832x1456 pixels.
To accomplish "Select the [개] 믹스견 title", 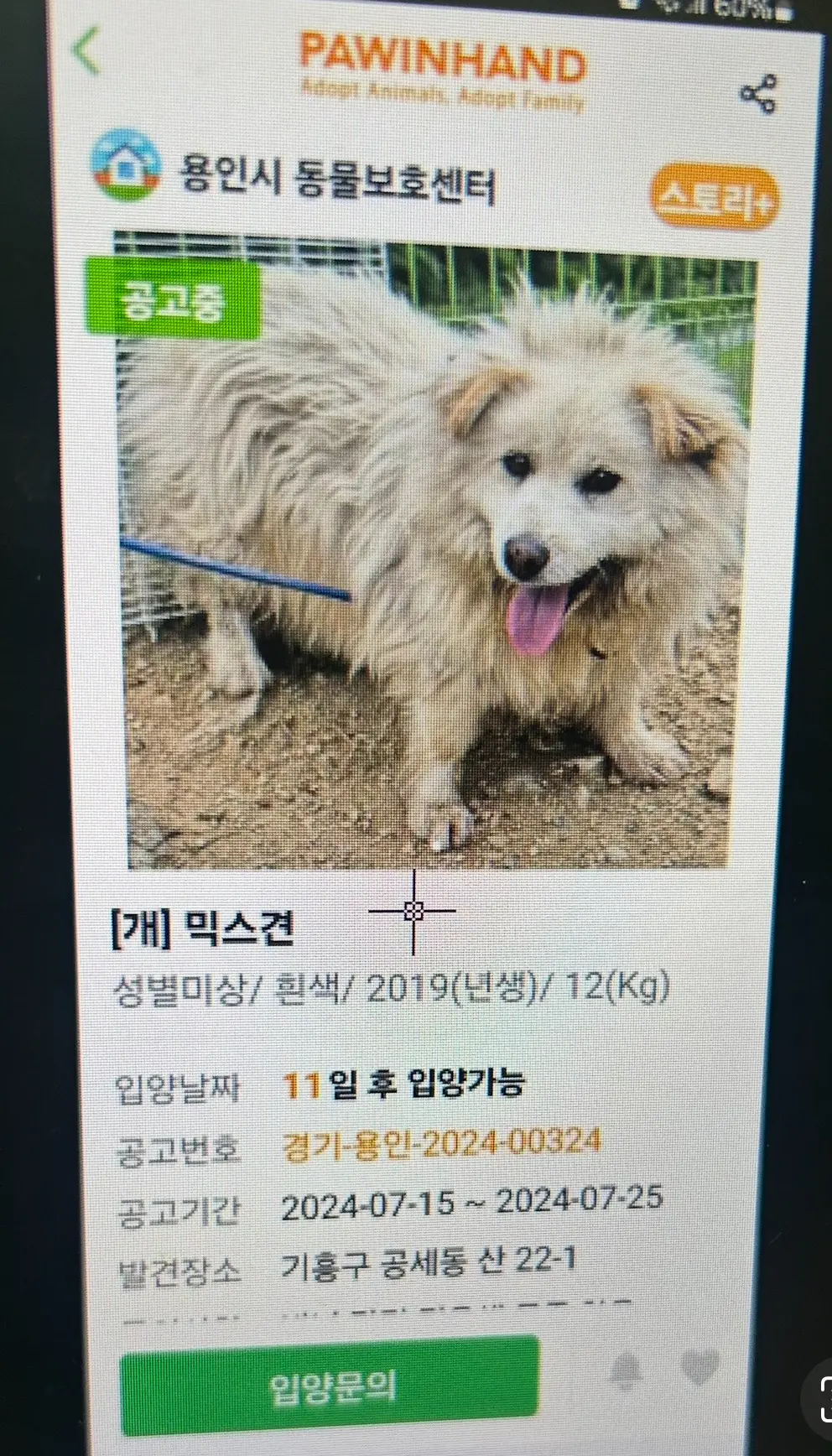I will (202, 928).
